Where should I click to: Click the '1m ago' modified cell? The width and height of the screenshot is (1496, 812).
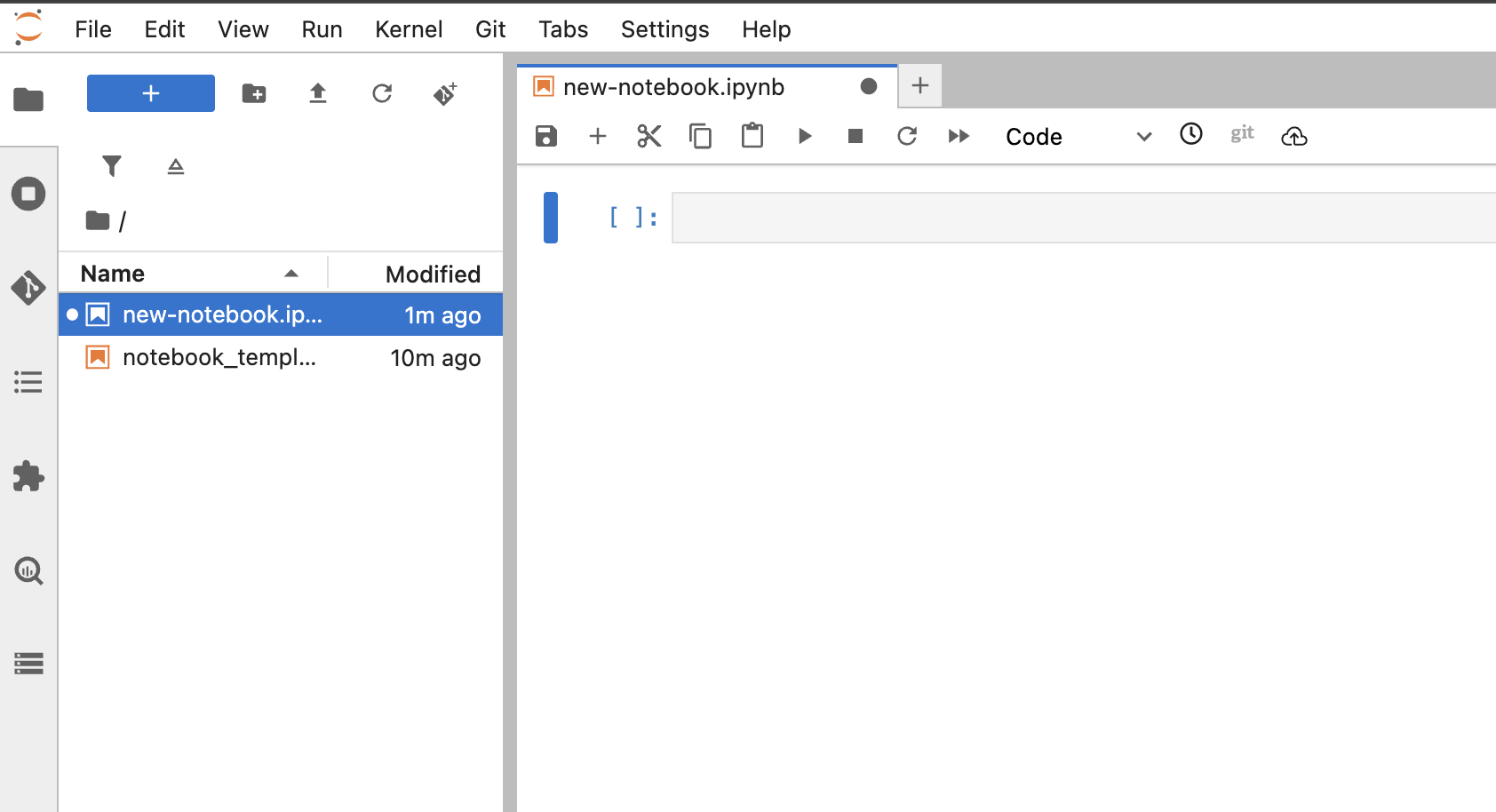click(442, 315)
